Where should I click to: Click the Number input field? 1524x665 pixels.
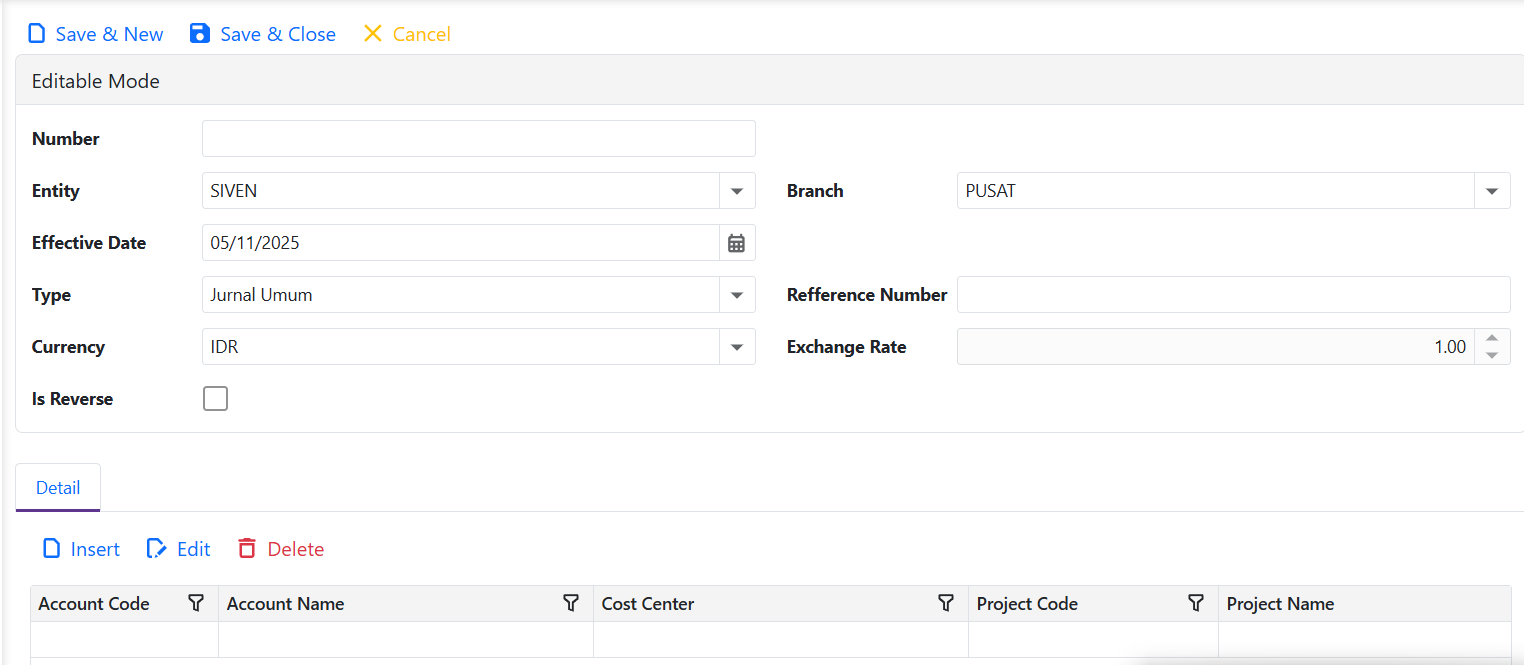click(x=479, y=139)
